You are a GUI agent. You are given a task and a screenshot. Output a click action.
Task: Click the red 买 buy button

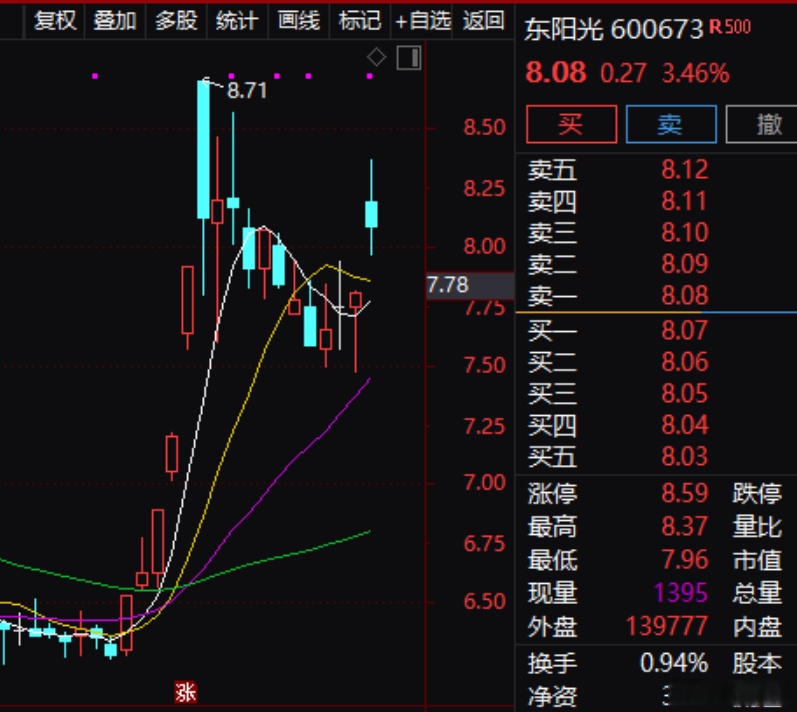tap(571, 124)
